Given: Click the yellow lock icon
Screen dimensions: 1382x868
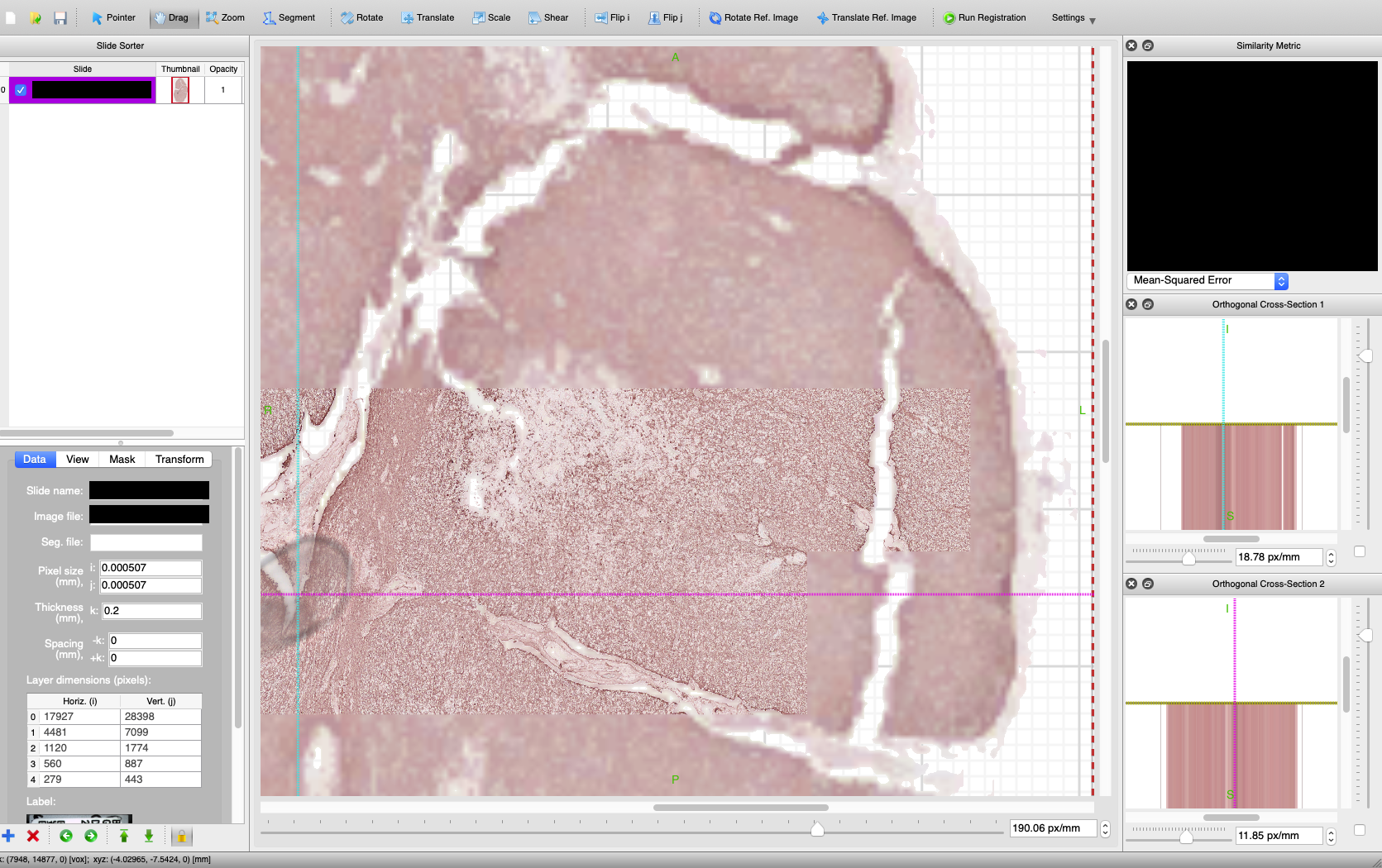Looking at the screenshot, I should pyautogui.click(x=181, y=837).
